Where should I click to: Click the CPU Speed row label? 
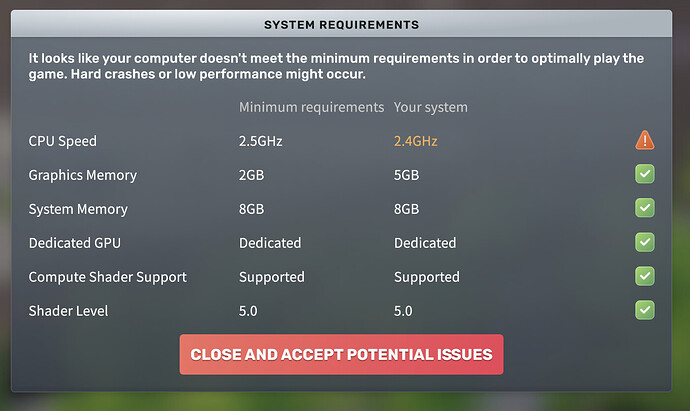click(62, 141)
